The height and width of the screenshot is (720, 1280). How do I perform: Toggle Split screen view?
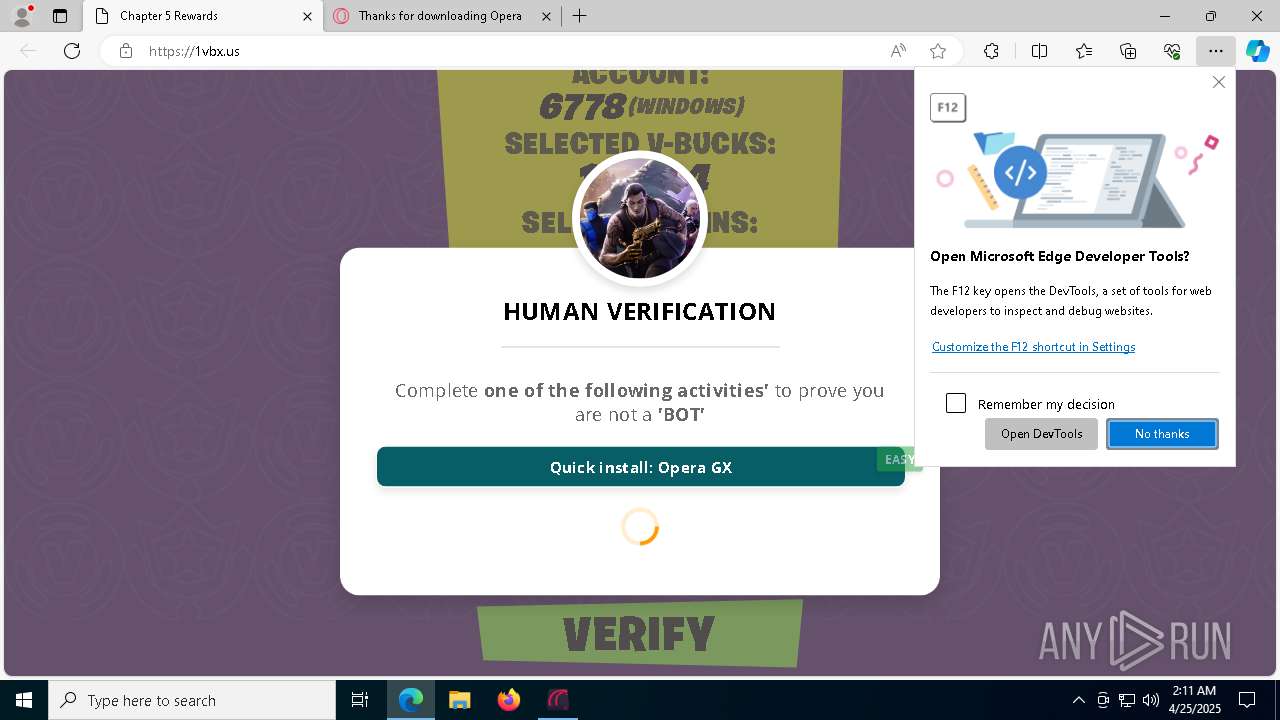point(1039,51)
